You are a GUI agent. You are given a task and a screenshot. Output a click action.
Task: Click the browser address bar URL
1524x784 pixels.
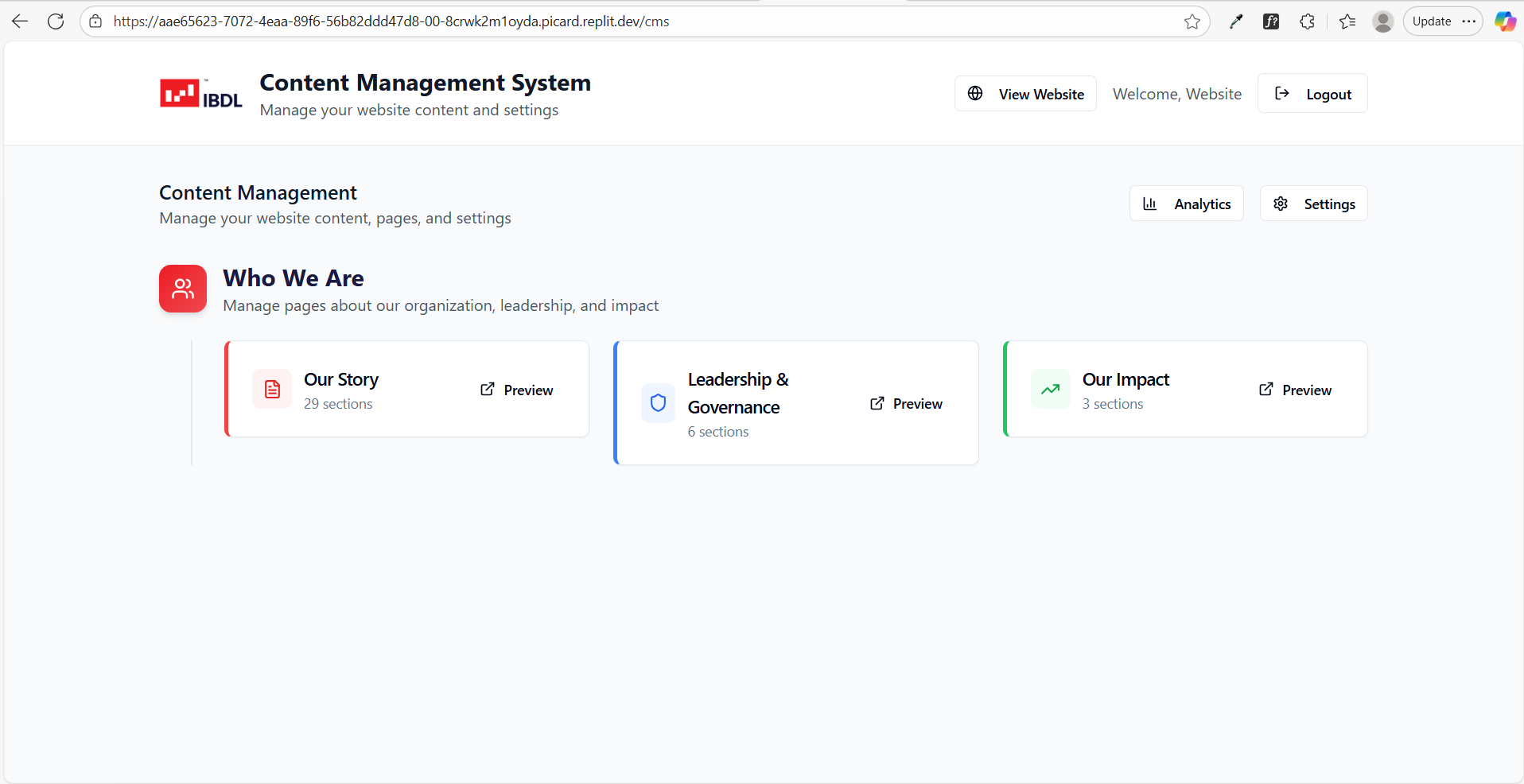[390, 21]
